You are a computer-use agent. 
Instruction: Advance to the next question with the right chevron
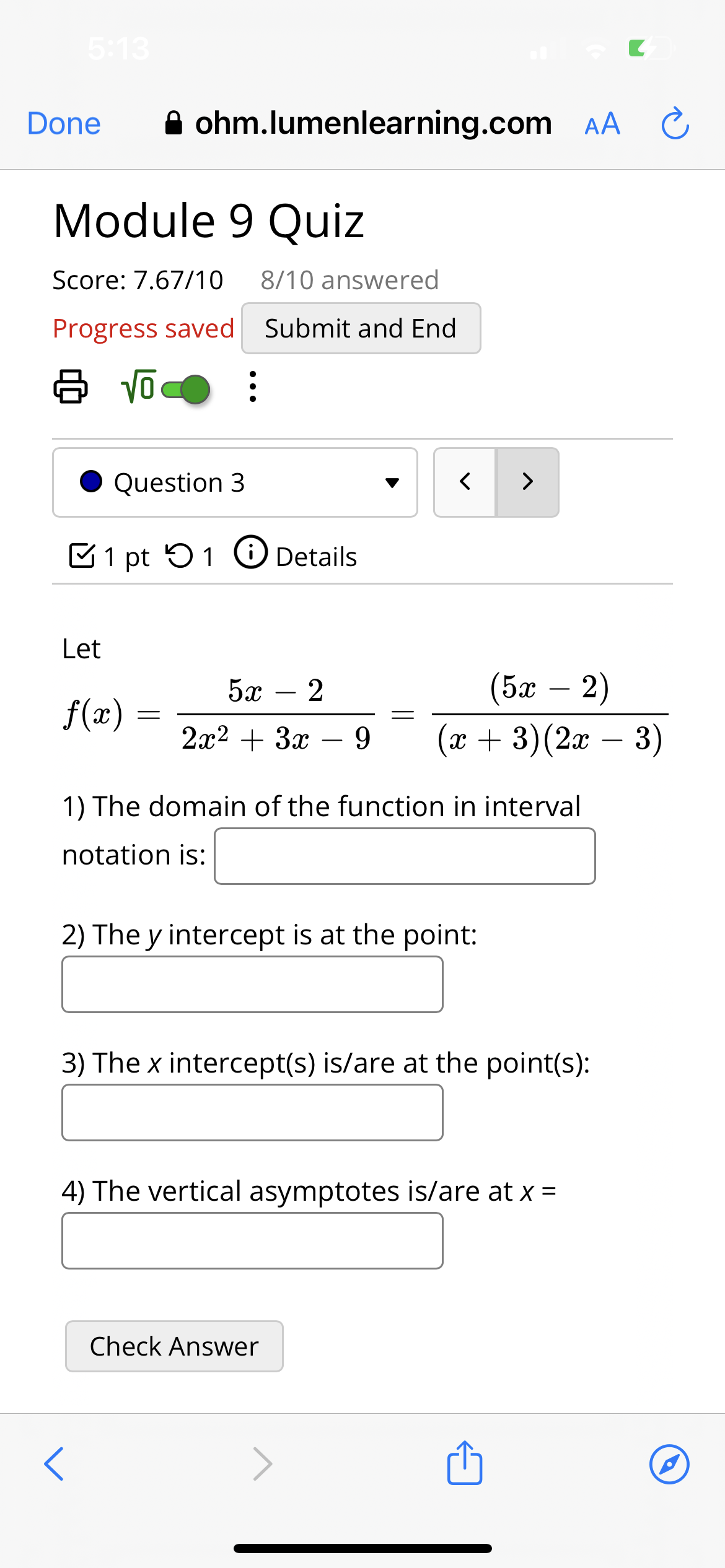point(526,482)
